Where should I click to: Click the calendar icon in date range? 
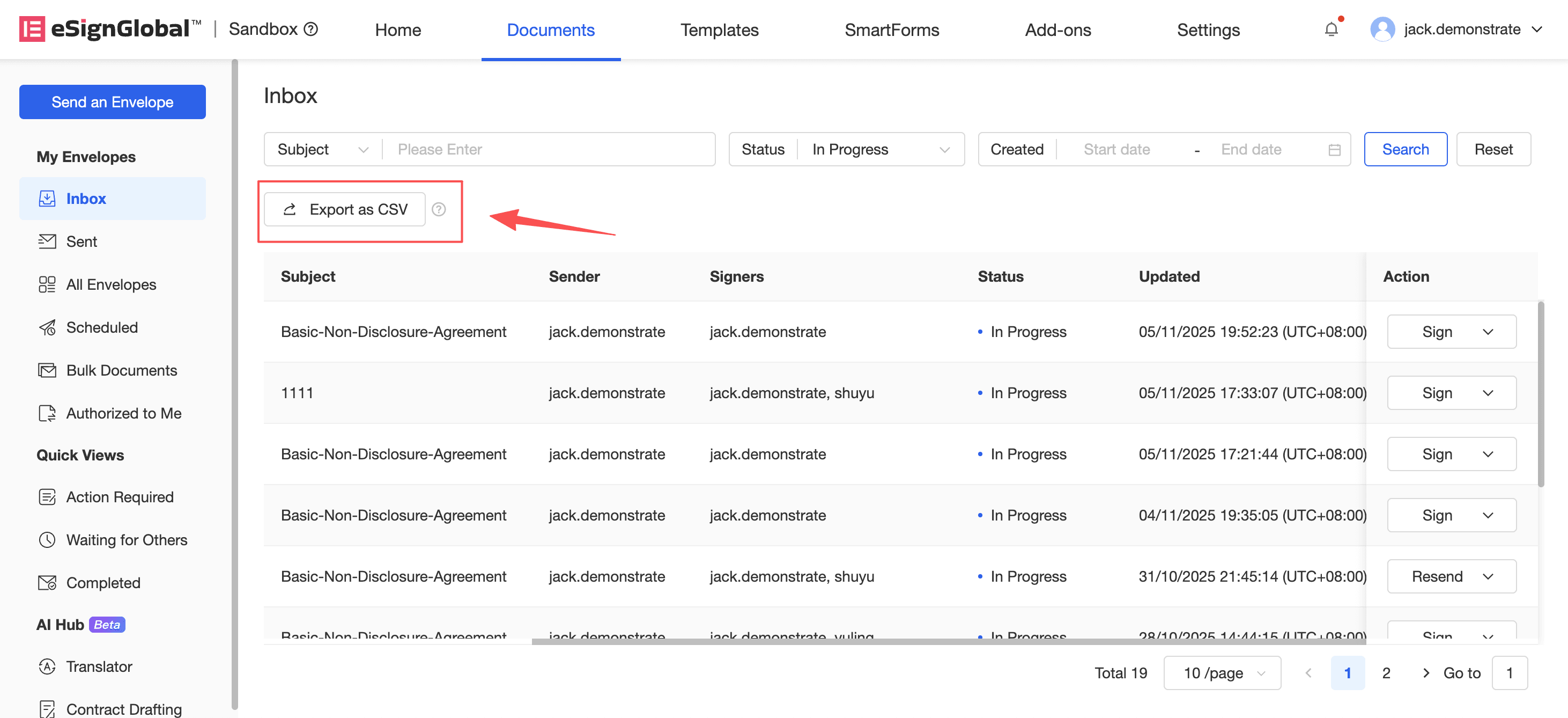(1334, 150)
